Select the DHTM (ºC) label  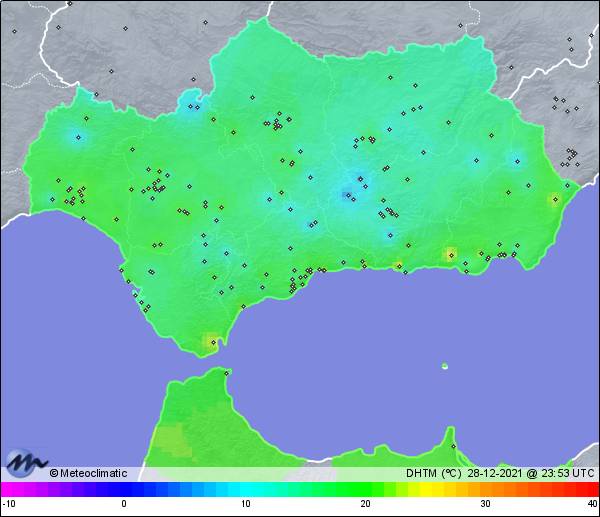(x=434, y=473)
